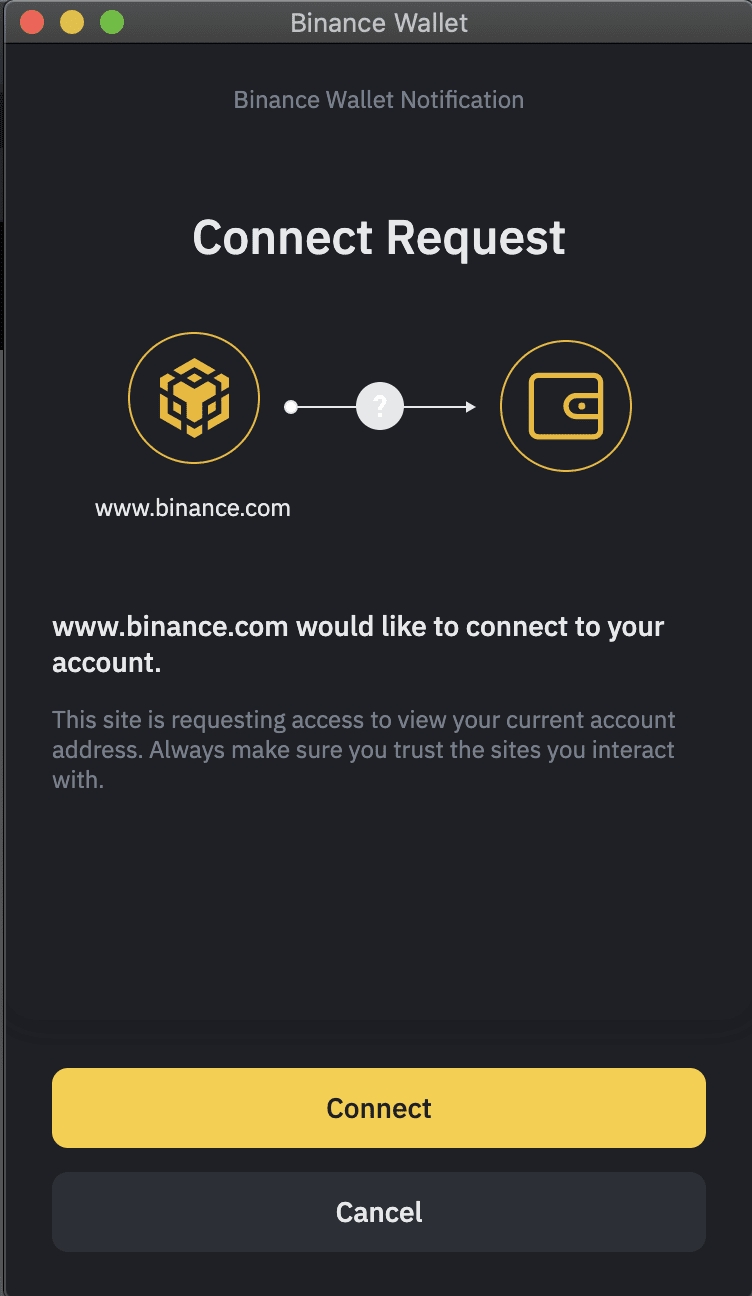Click the connector line between icons
Image resolution: width=752 pixels, height=1296 pixels.
pos(327,407)
